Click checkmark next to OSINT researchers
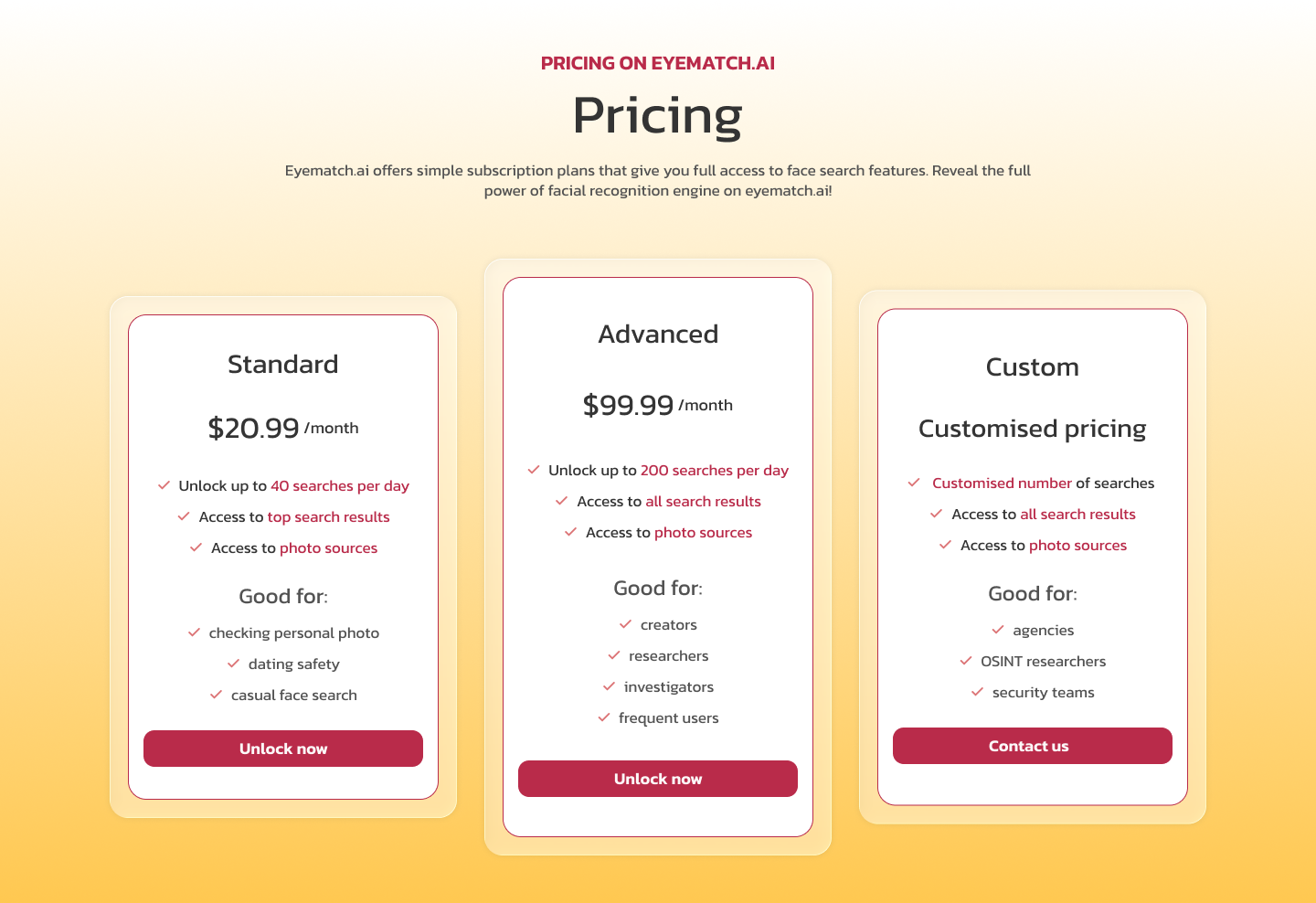Screen dimensions: 1316x903 click(966, 661)
